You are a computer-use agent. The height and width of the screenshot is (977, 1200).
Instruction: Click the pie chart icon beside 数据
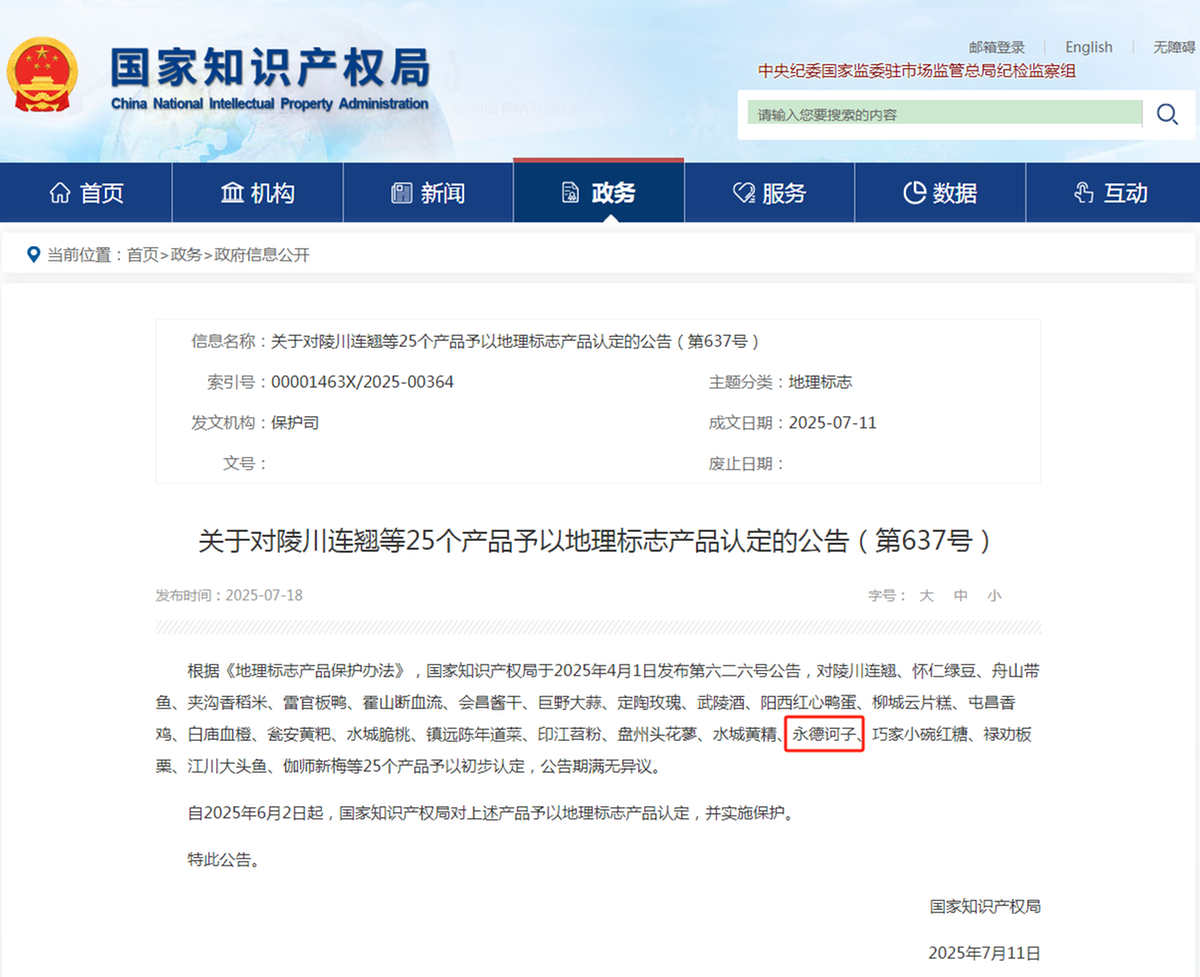(x=914, y=193)
